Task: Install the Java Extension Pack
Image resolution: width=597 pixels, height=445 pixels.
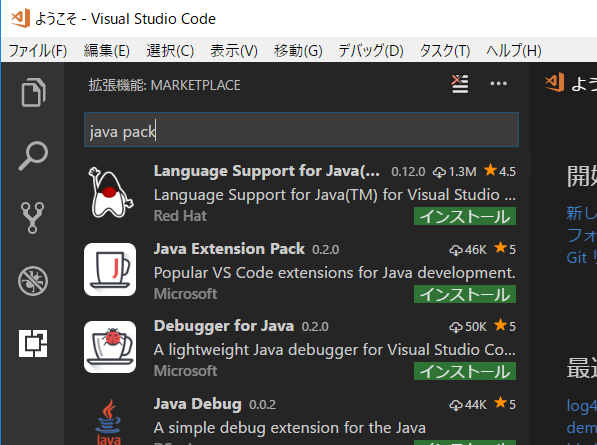Action: tap(465, 294)
